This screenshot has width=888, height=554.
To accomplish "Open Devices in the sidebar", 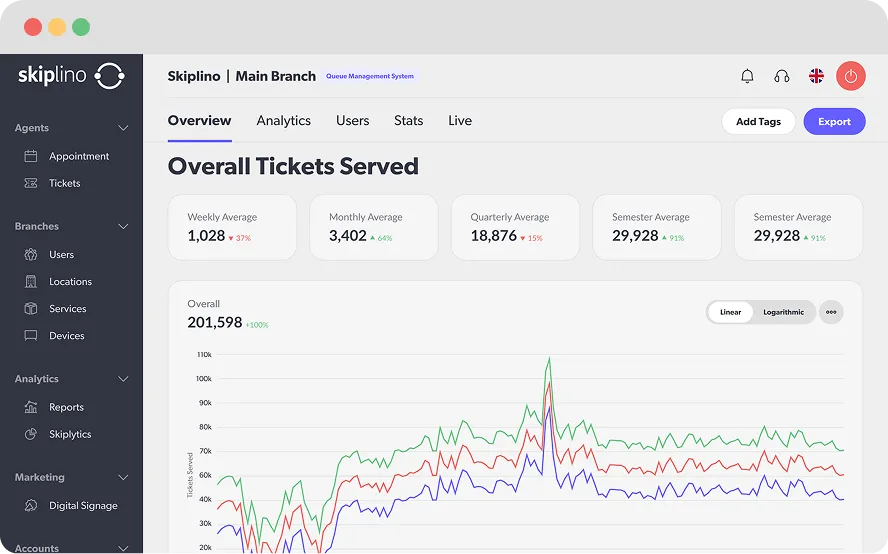I will tap(66, 335).
